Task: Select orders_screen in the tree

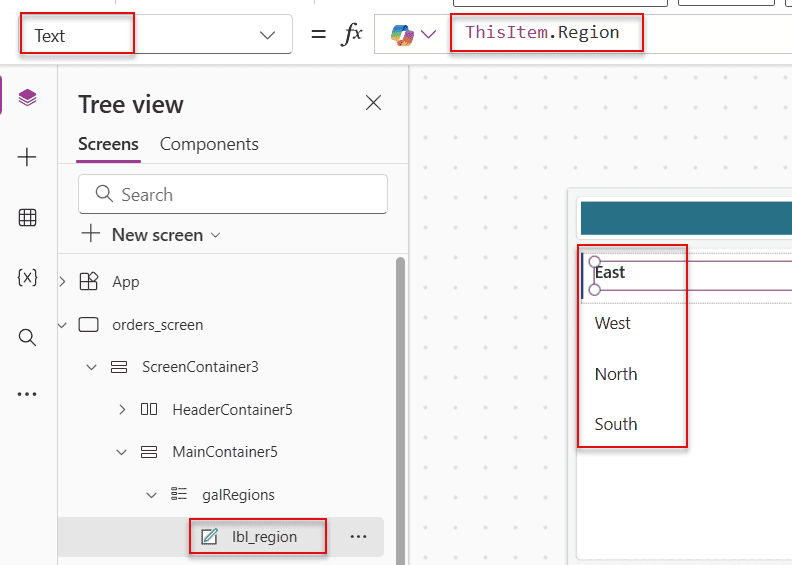Action: pyautogui.click(x=158, y=325)
